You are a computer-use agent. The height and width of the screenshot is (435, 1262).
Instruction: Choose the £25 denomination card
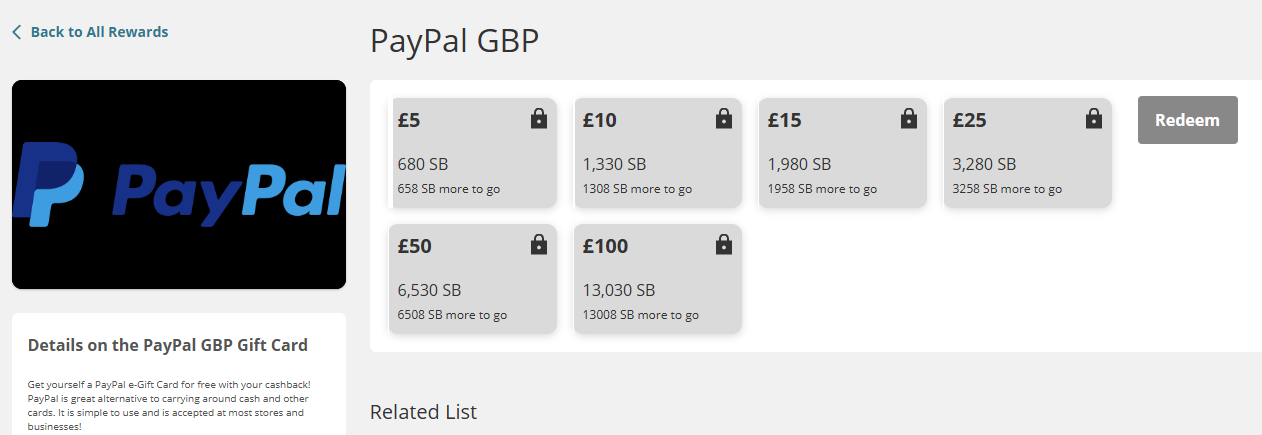click(1028, 153)
